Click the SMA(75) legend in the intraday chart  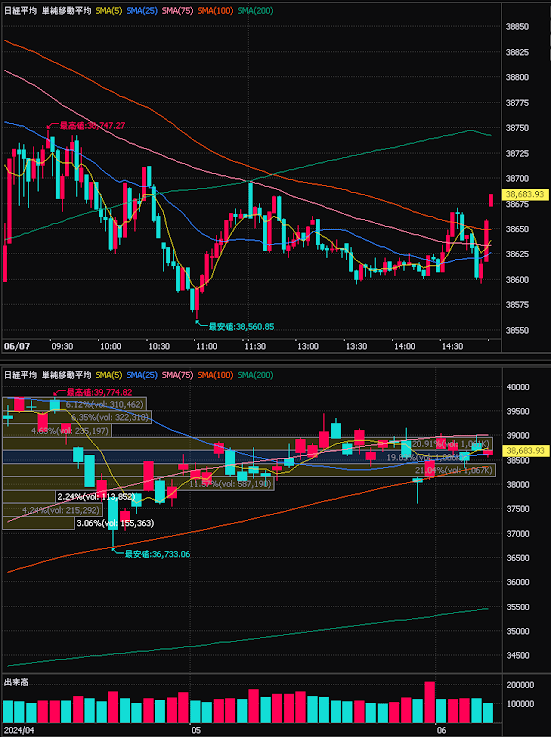pos(177,10)
